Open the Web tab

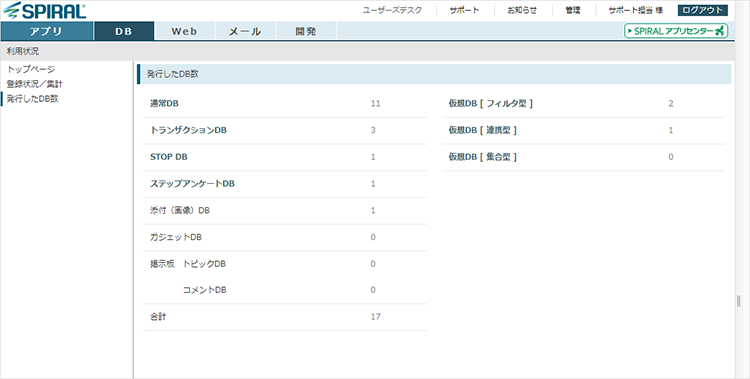click(x=184, y=32)
